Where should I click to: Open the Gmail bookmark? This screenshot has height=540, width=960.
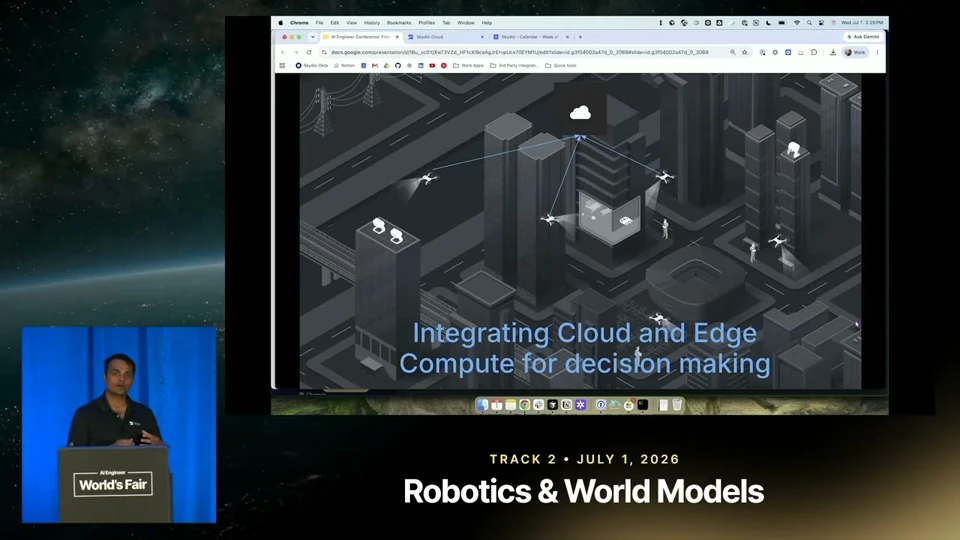tap(375, 66)
